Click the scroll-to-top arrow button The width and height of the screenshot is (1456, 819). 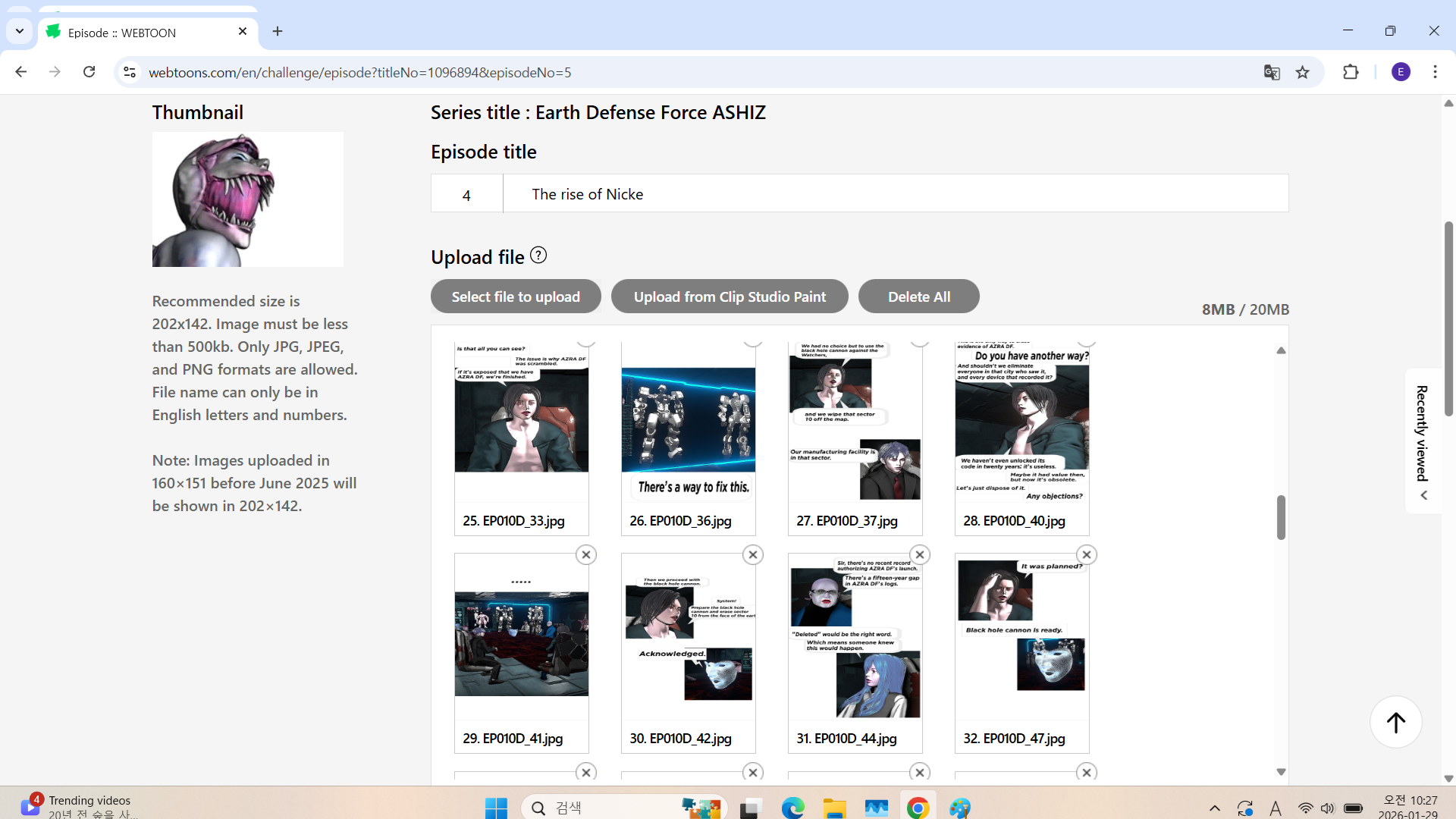click(1395, 722)
